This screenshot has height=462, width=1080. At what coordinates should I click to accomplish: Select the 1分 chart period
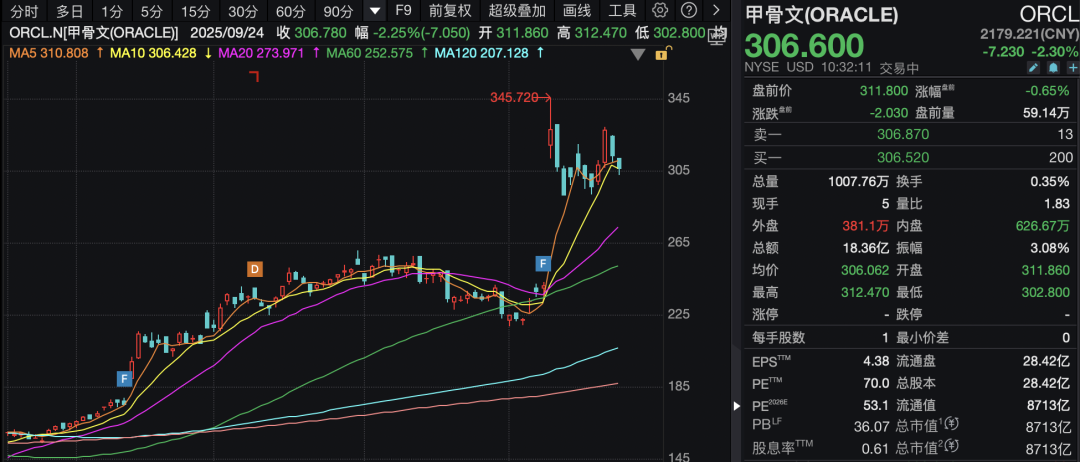click(x=112, y=10)
